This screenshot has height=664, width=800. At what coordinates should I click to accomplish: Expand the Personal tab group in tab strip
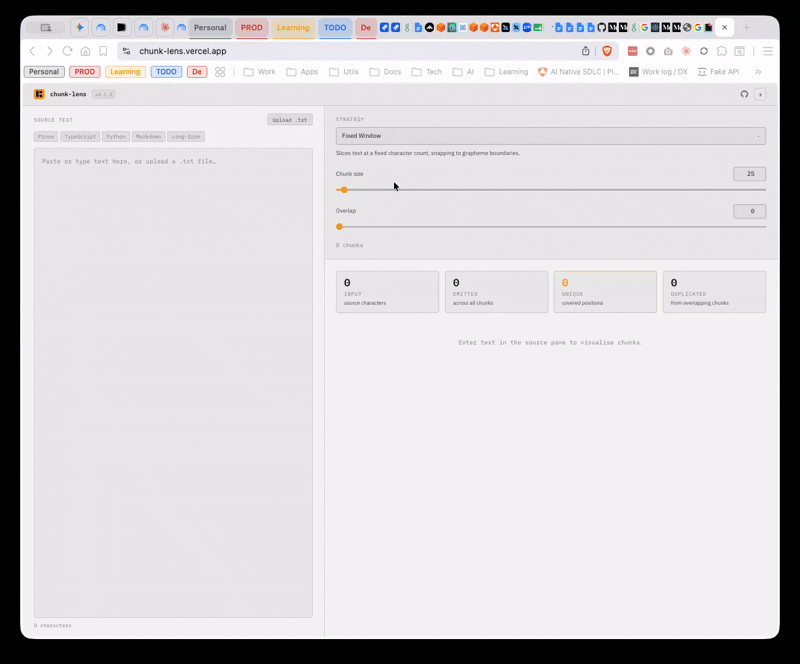click(210, 28)
